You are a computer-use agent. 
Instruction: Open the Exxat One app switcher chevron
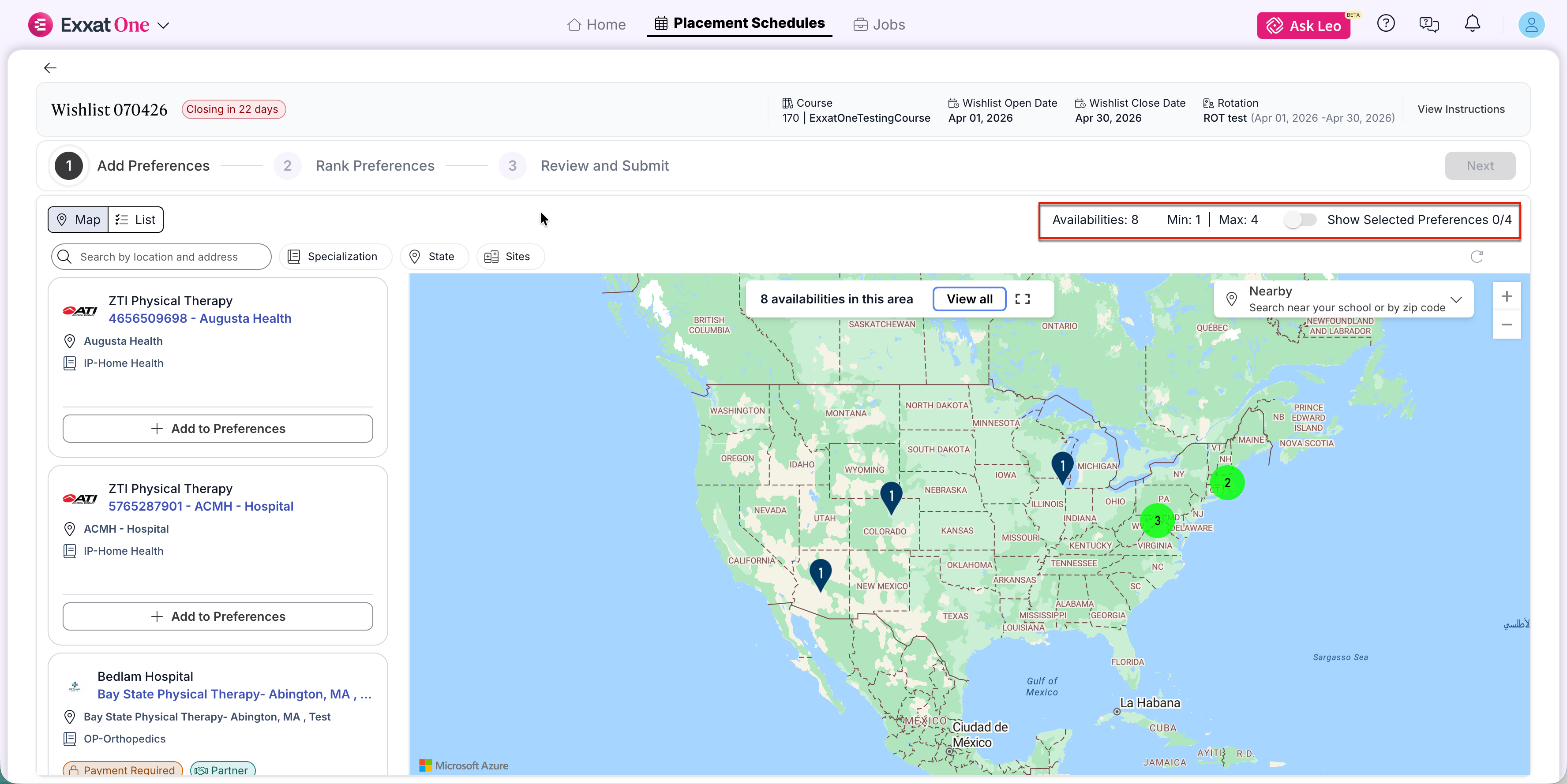(163, 26)
